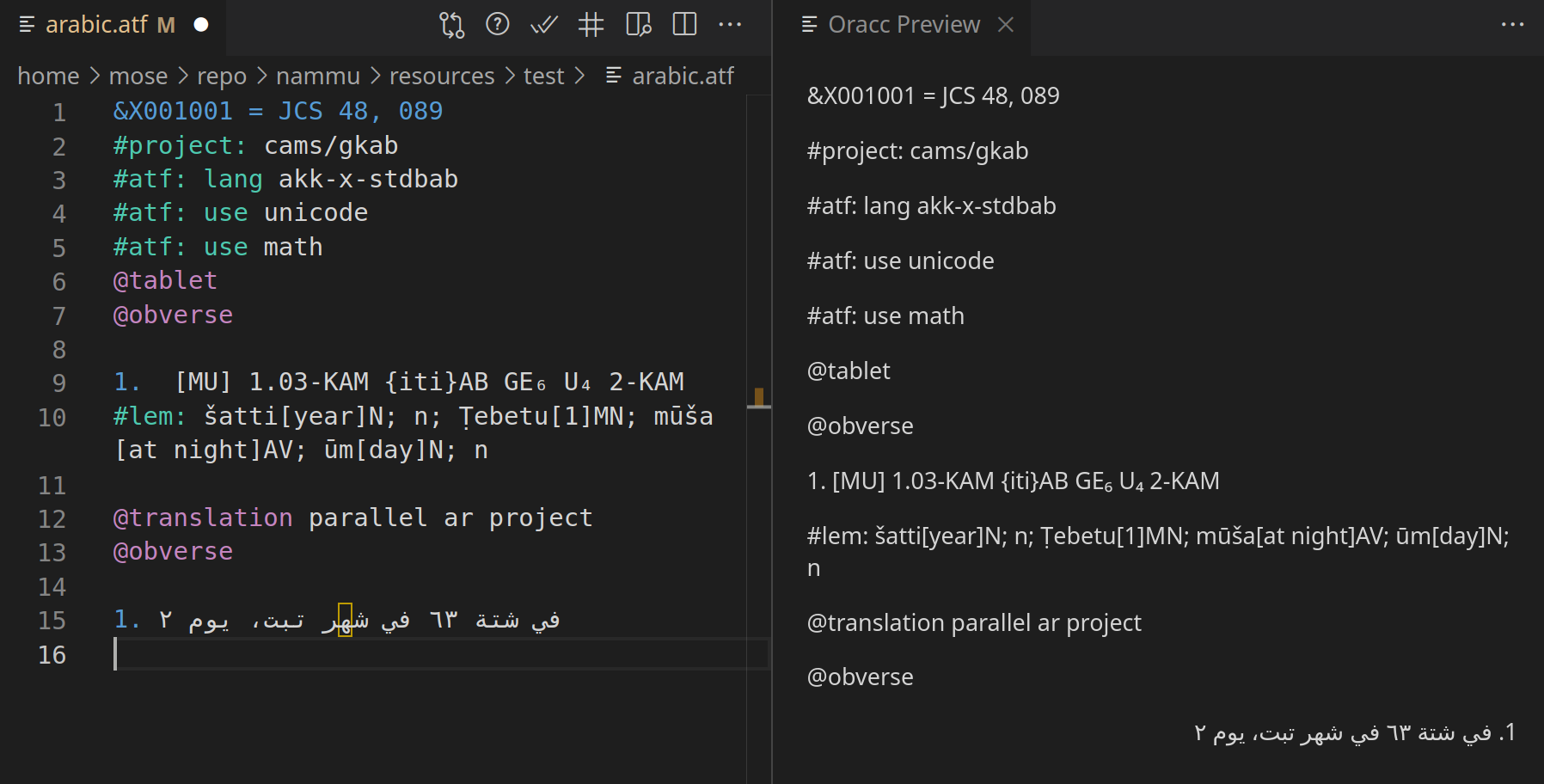Open More Actions menu in editor toolbar

pyautogui.click(x=730, y=24)
